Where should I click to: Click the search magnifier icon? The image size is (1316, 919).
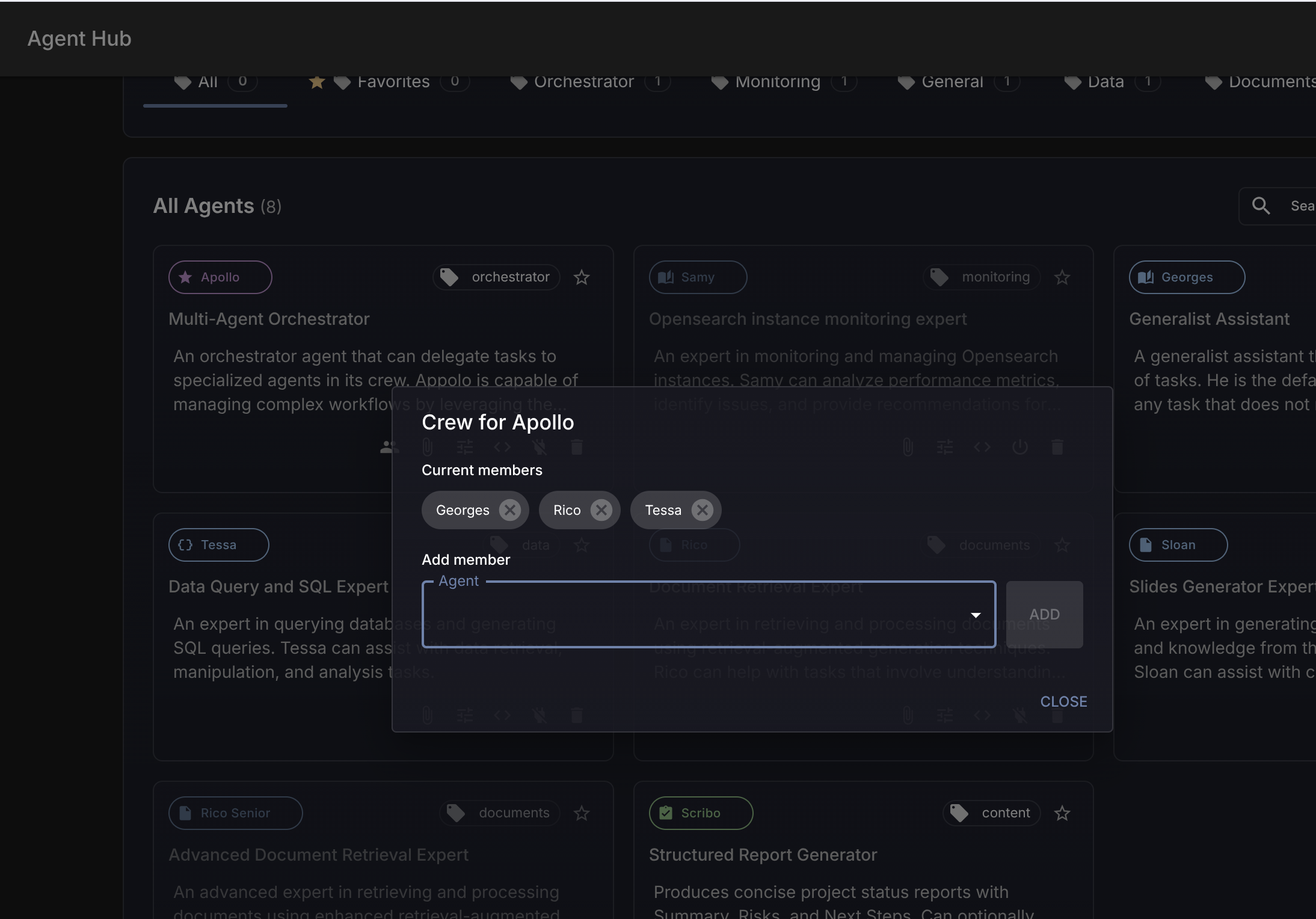[x=1261, y=206]
